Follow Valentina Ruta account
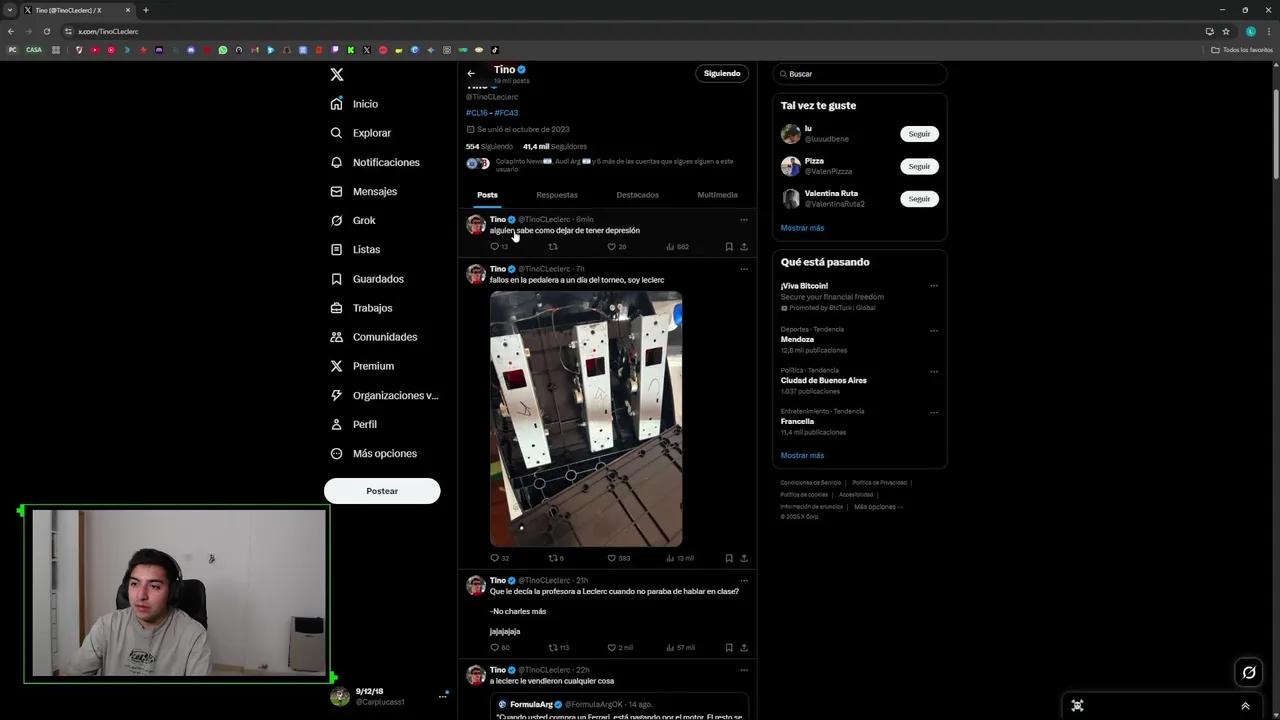Viewport: 1280px width, 720px height. (919, 199)
